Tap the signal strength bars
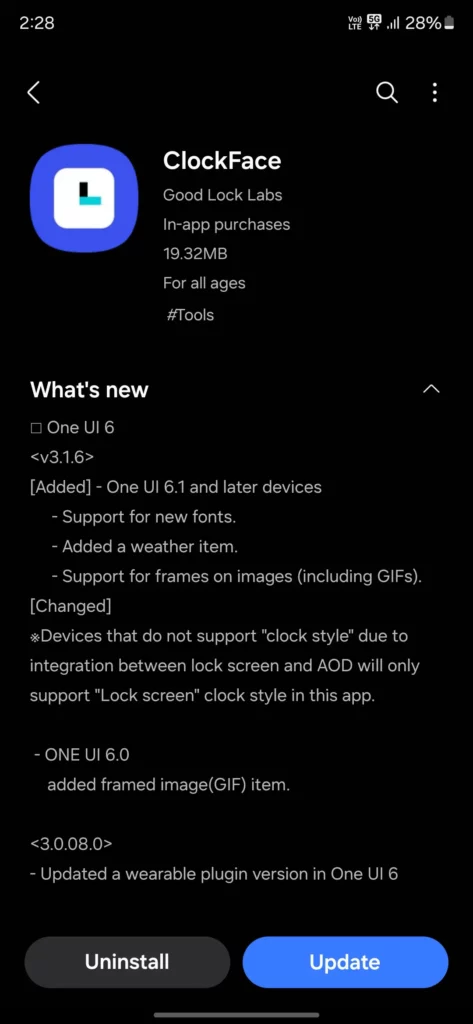This screenshot has height=1024, width=473. pos(393,24)
